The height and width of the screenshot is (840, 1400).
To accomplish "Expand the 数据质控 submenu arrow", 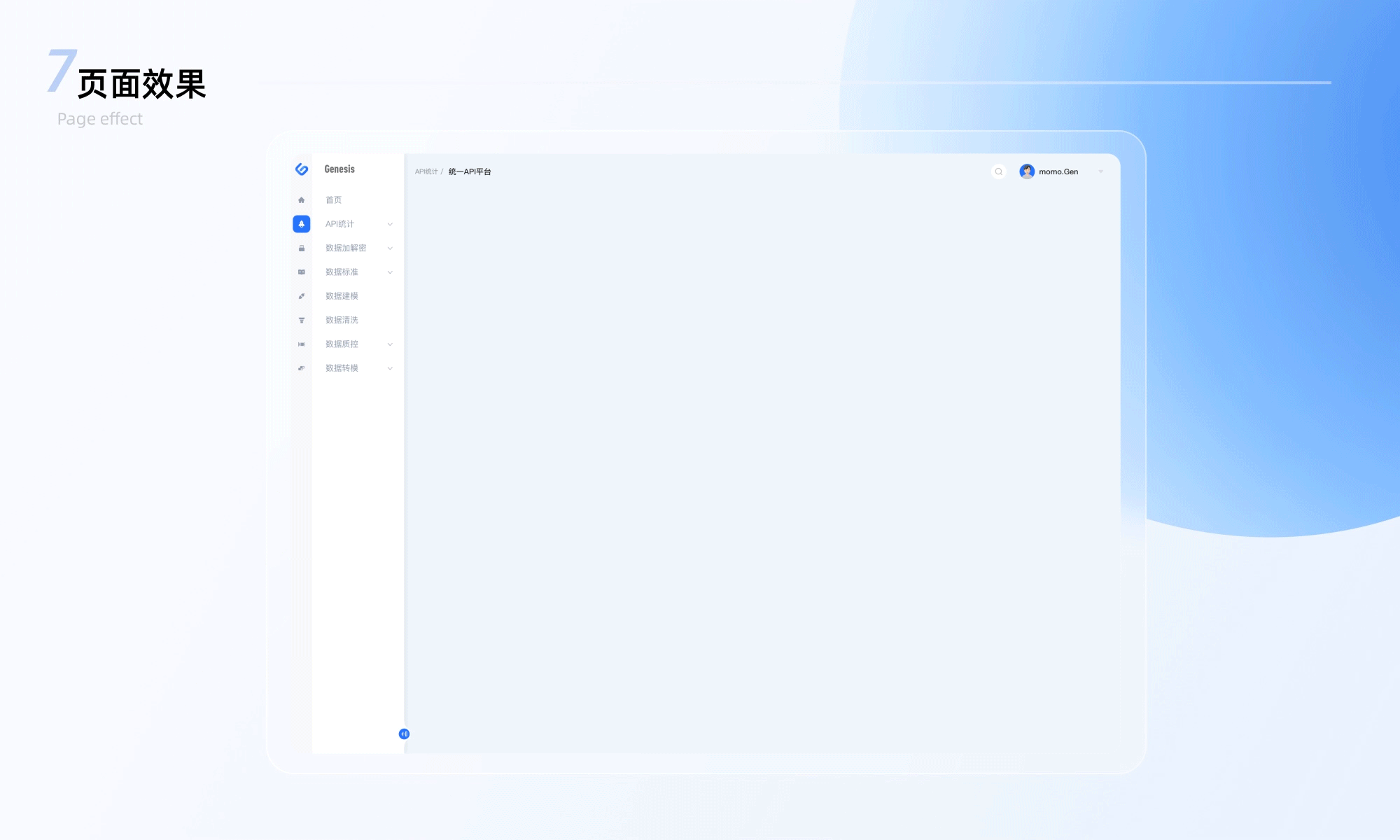I will (x=390, y=344).
